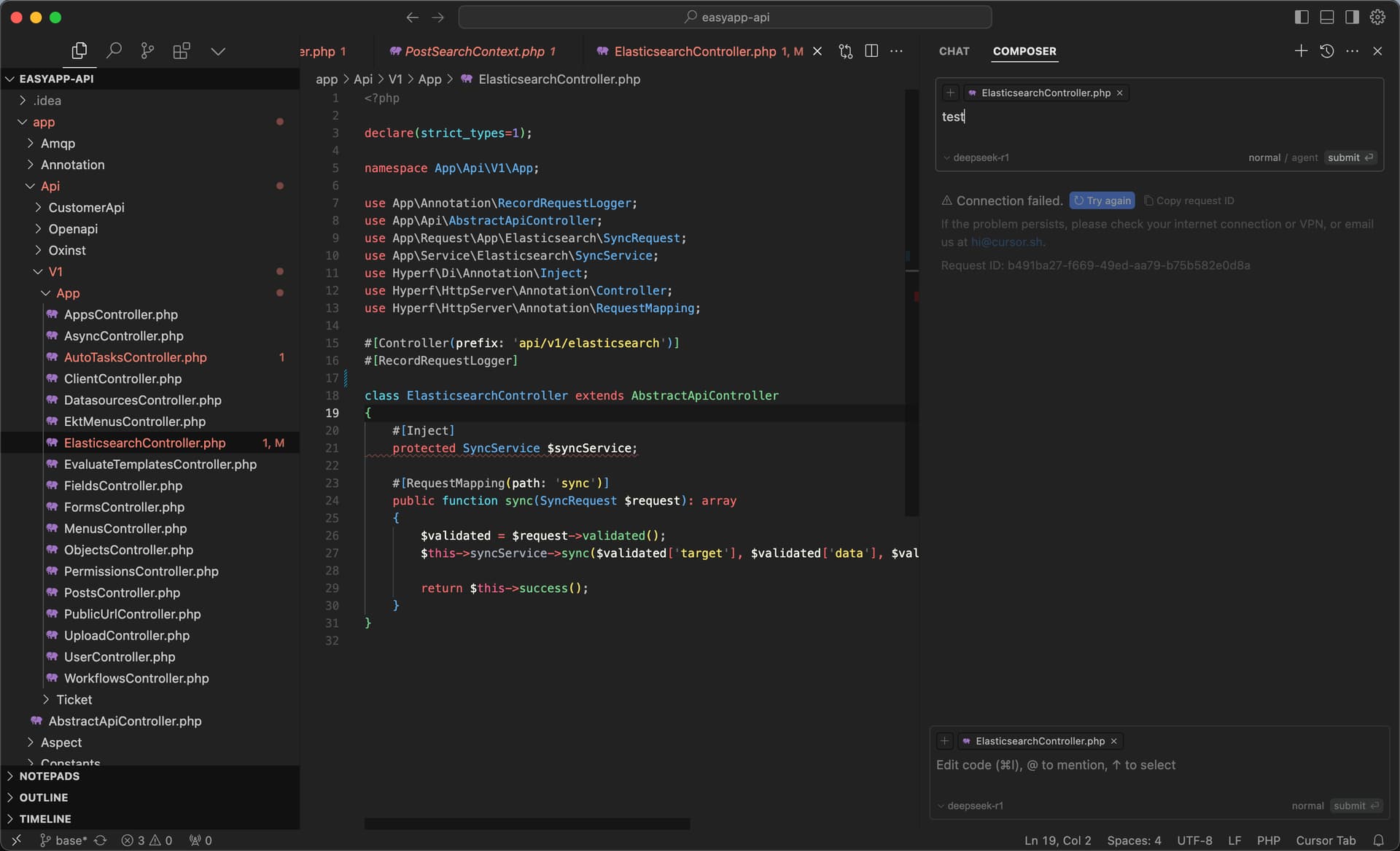1400x851 pixels.
Task: Open the Extensions view icon
Action: pyautogui.click(x=182, y=51)
